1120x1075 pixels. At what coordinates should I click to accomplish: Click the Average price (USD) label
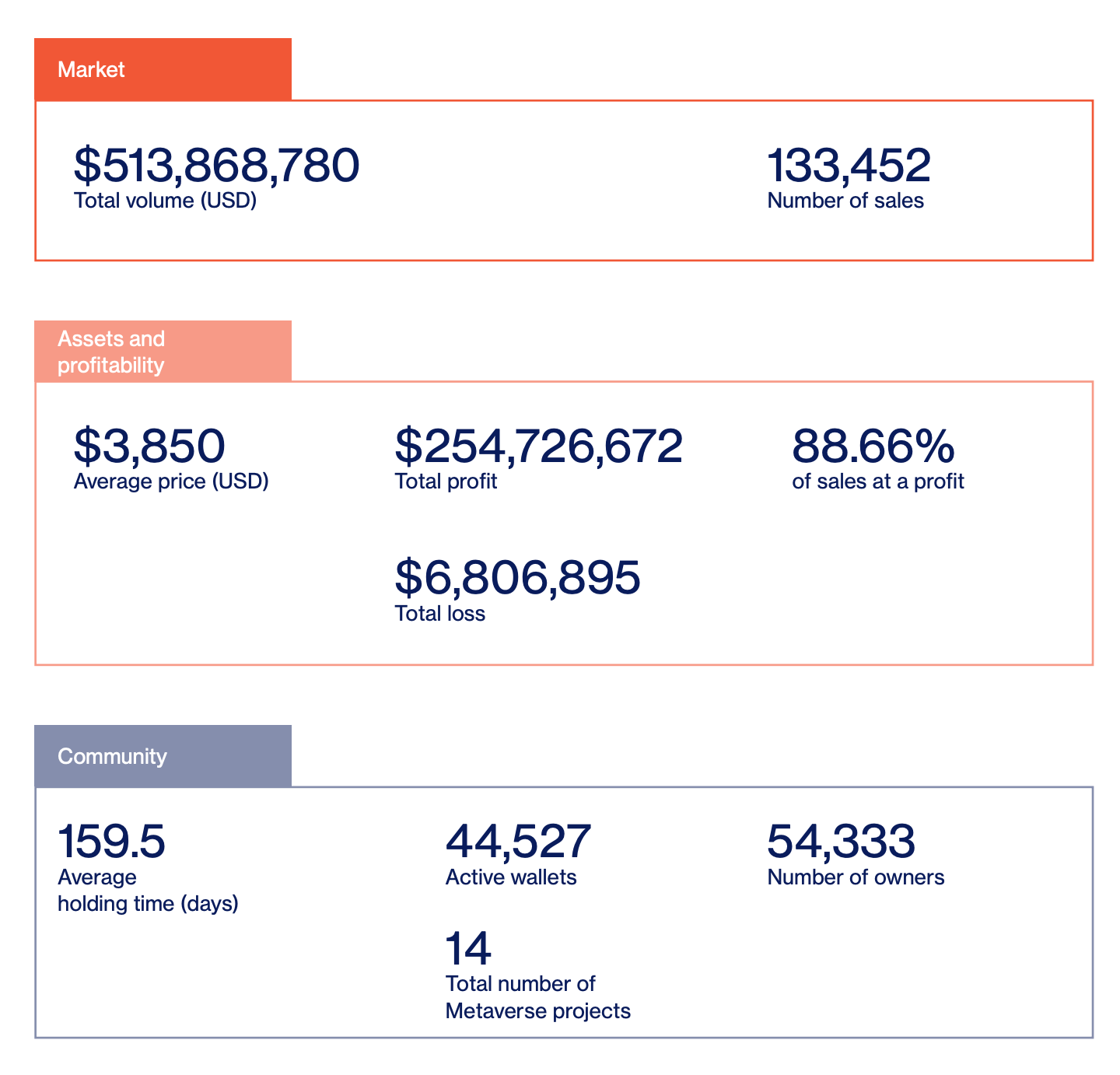(171, 481)
